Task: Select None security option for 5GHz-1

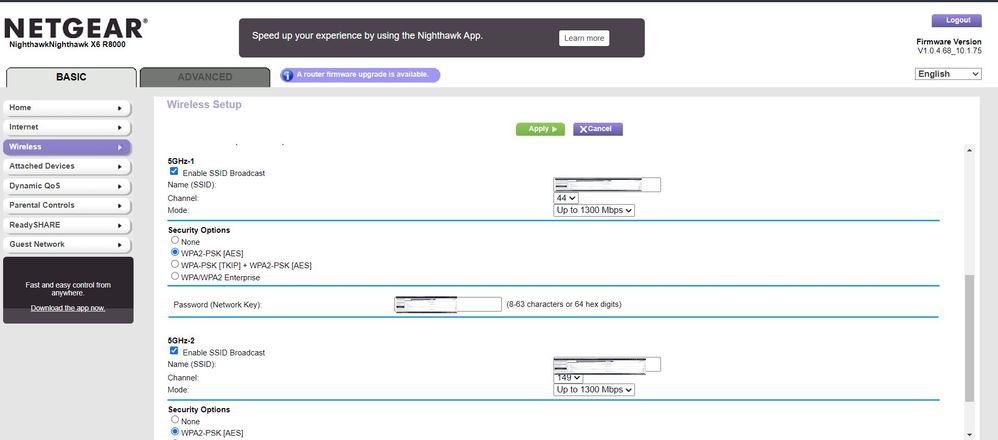Action: click(x=175, y=241)
